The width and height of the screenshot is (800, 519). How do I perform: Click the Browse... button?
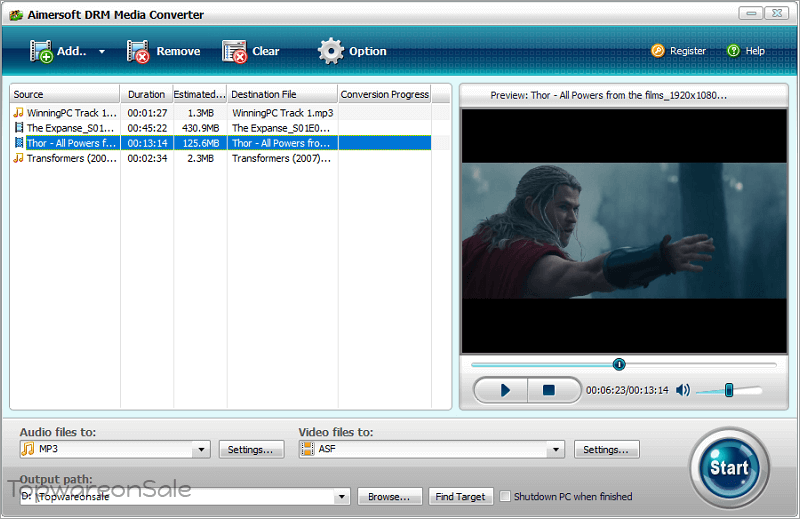pos(390,497)
